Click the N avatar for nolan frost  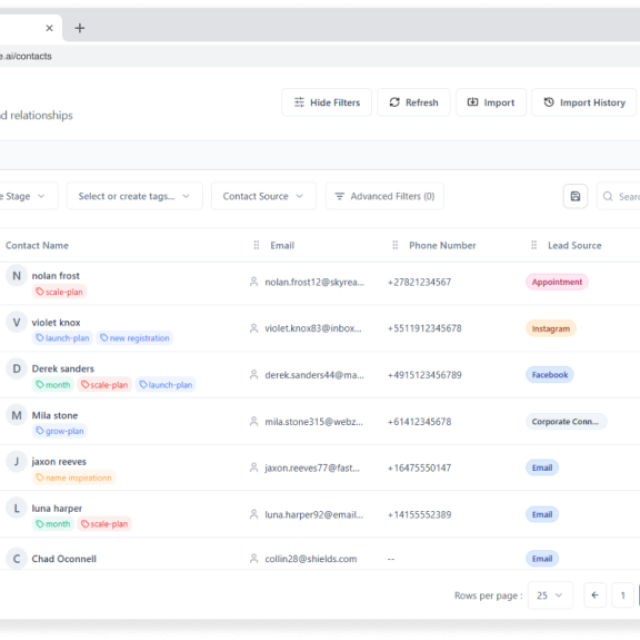point(16,276)
